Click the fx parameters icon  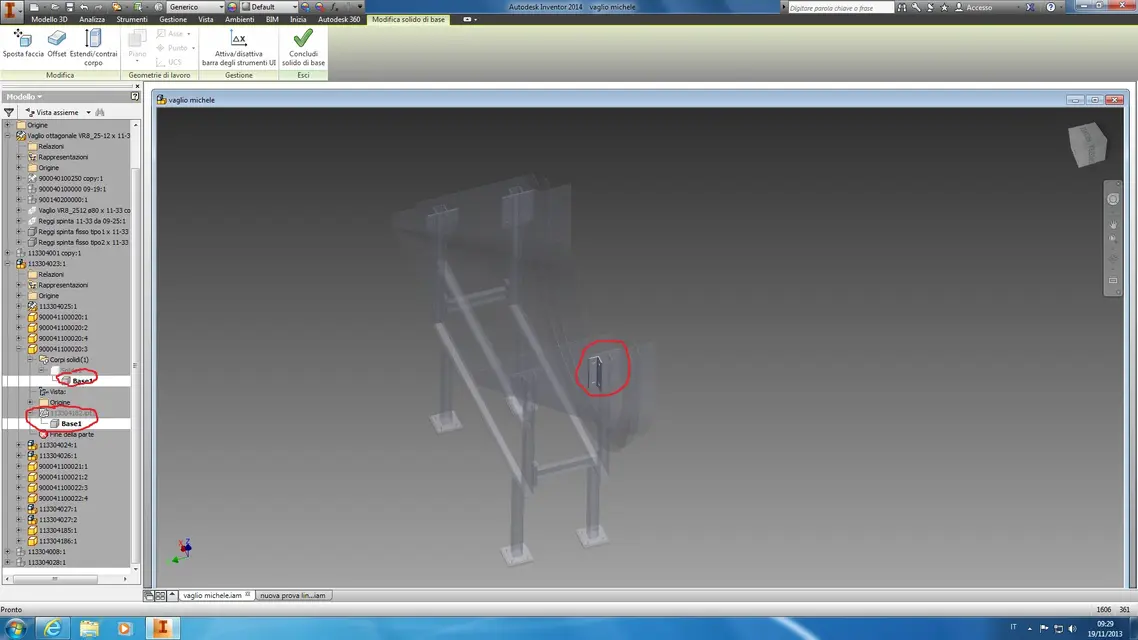(335, 7)
